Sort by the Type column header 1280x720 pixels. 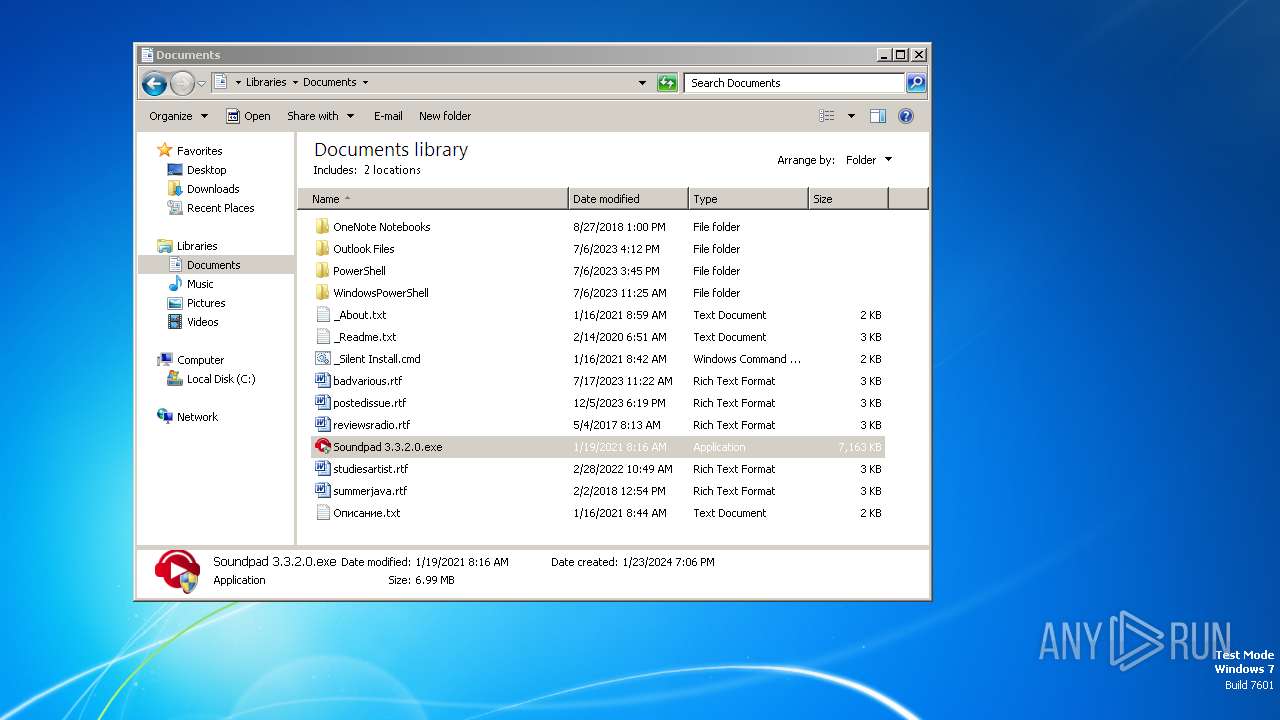point(748,199)
